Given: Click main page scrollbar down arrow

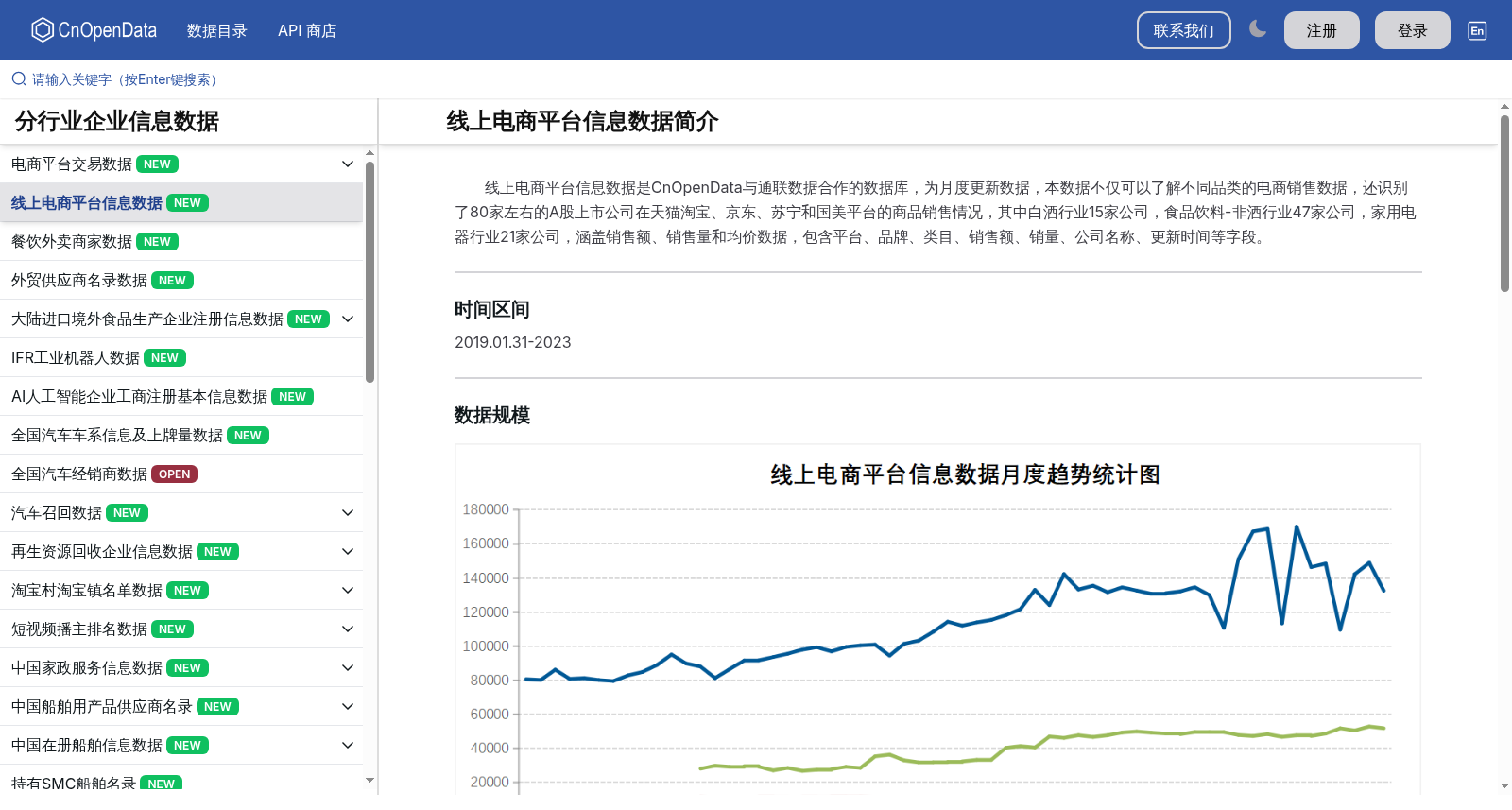Looking at the screenshot, I should point(1504,785).
